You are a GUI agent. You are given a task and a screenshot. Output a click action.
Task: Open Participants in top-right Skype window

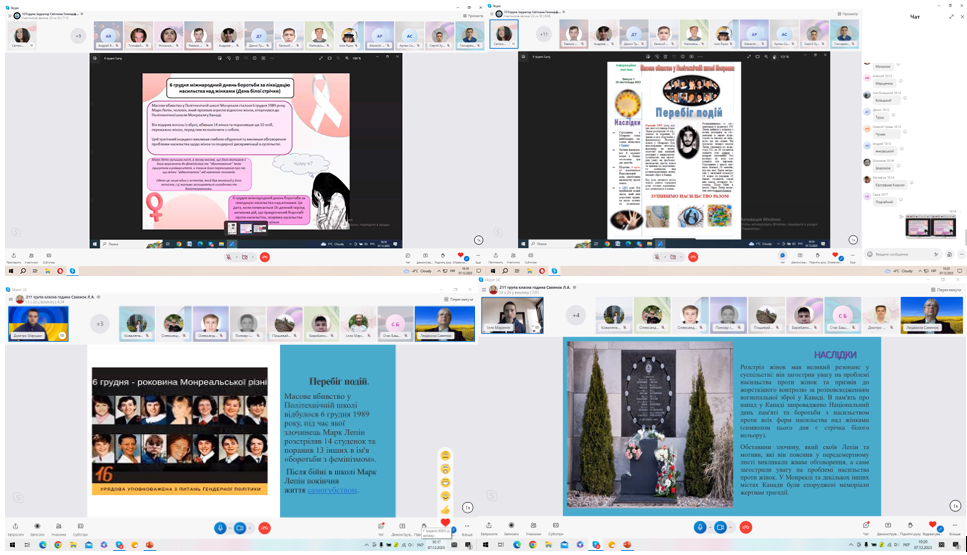tap(512, 257)
